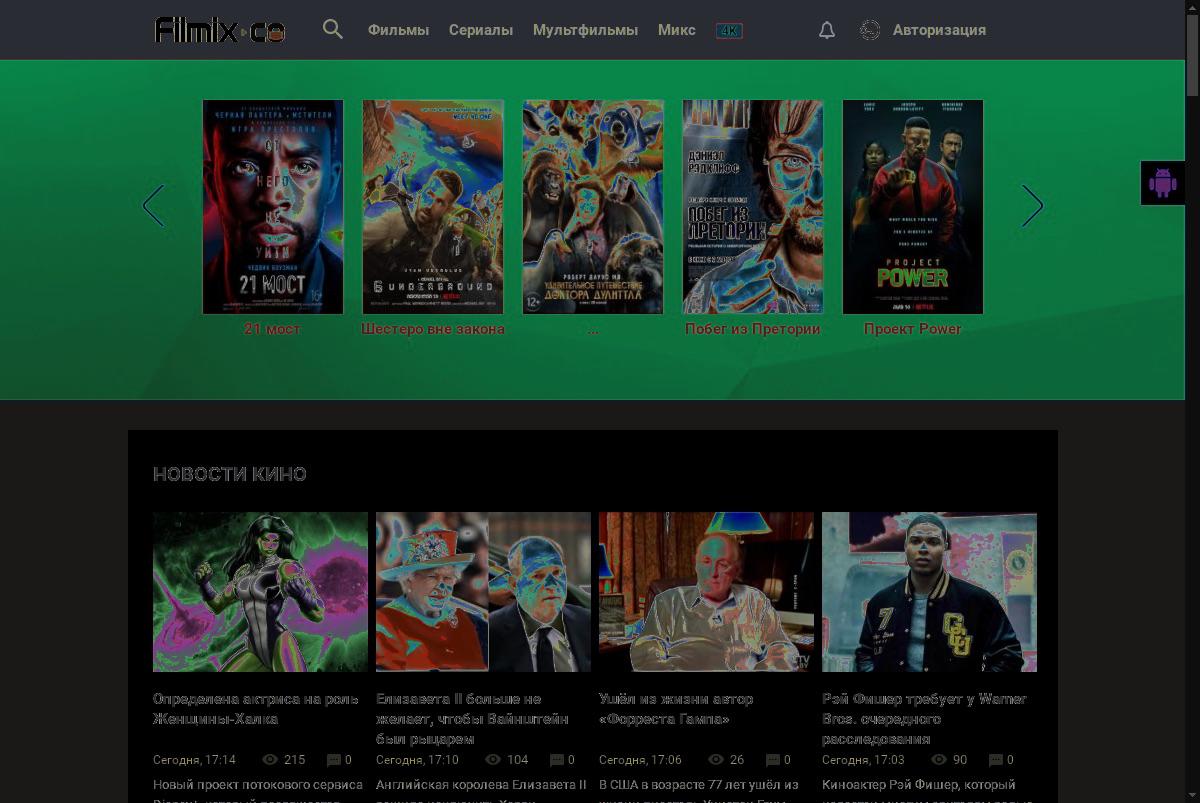
Task: Open the Queen Elizabeth news image
Action: click(x=483, y=592)
